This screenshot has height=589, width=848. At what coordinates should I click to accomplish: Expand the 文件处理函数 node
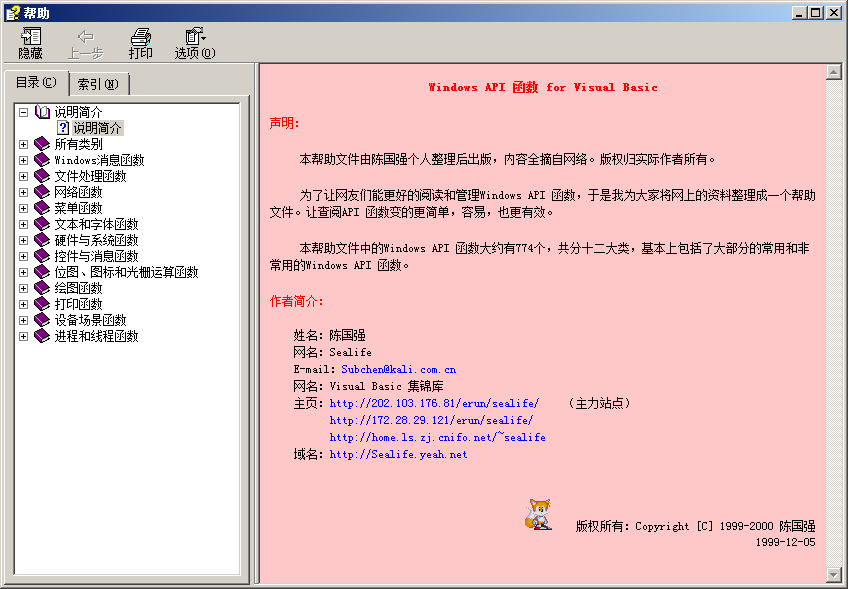tap(23, 176)
